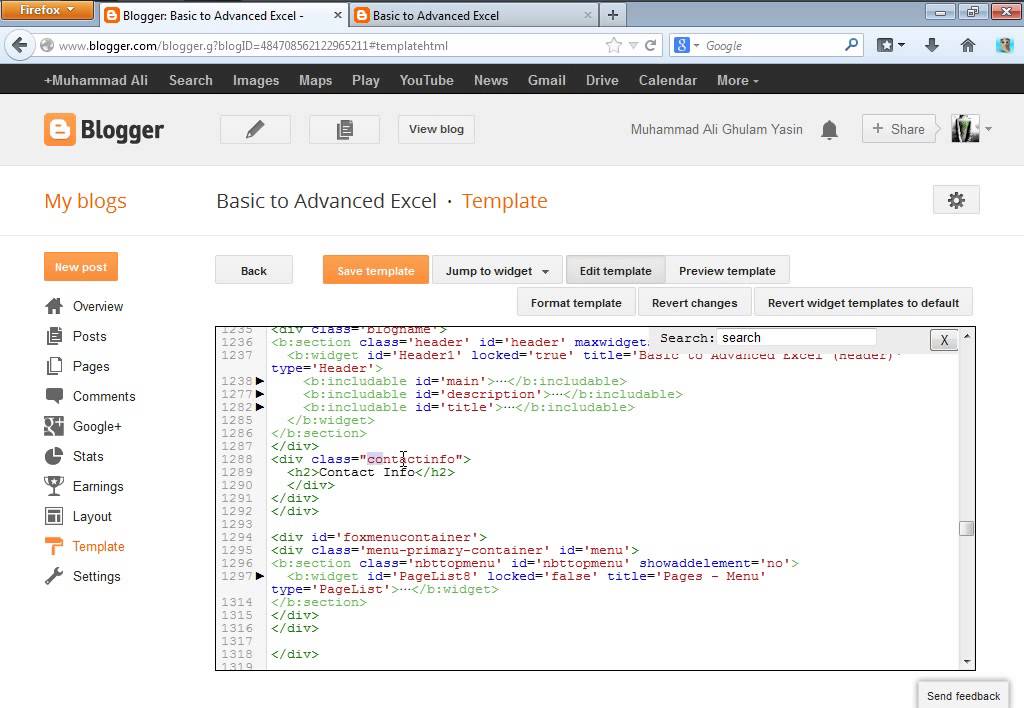Click the Format template button
The image size is (1024, 708).
(576, 302)
